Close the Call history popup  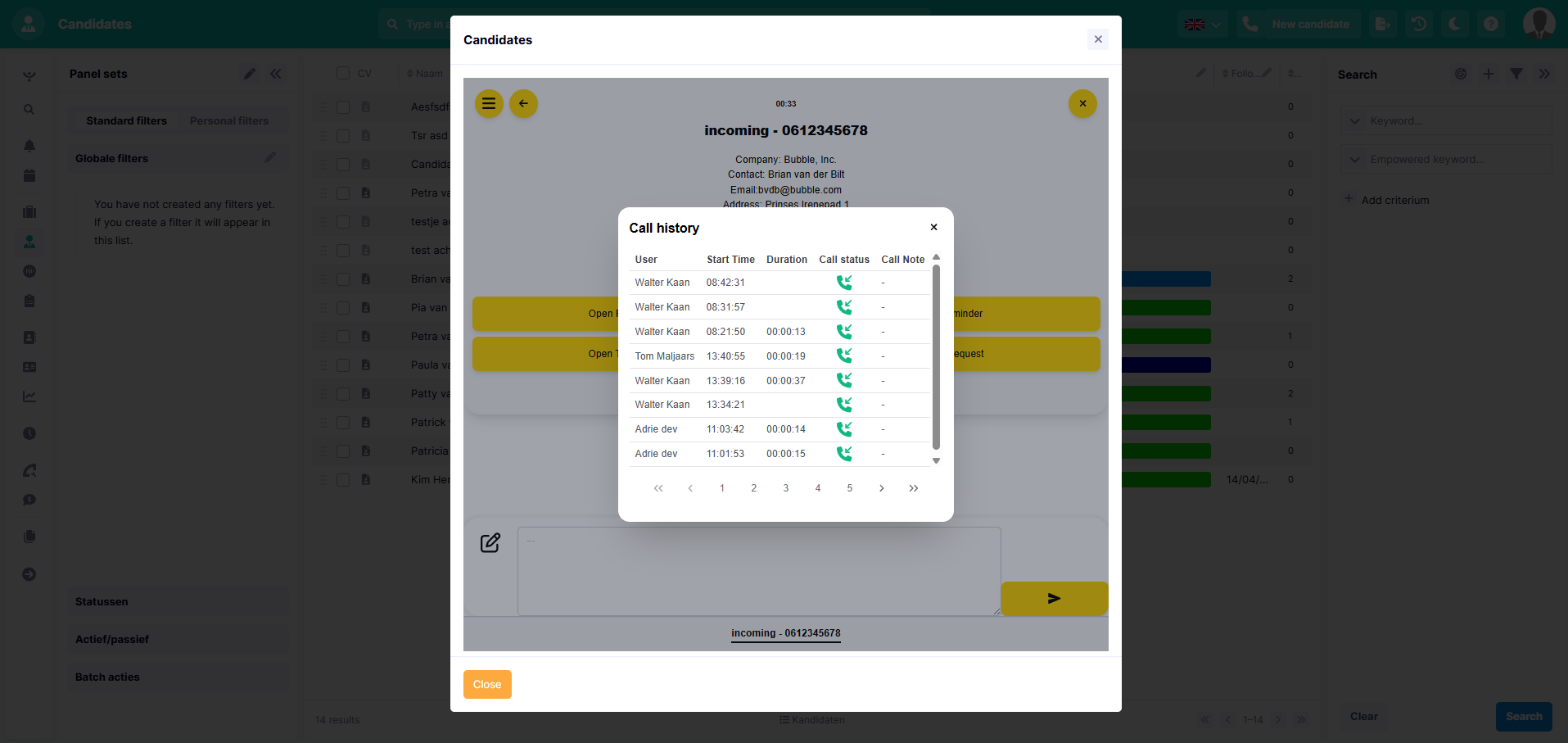(x=933, y=228)
